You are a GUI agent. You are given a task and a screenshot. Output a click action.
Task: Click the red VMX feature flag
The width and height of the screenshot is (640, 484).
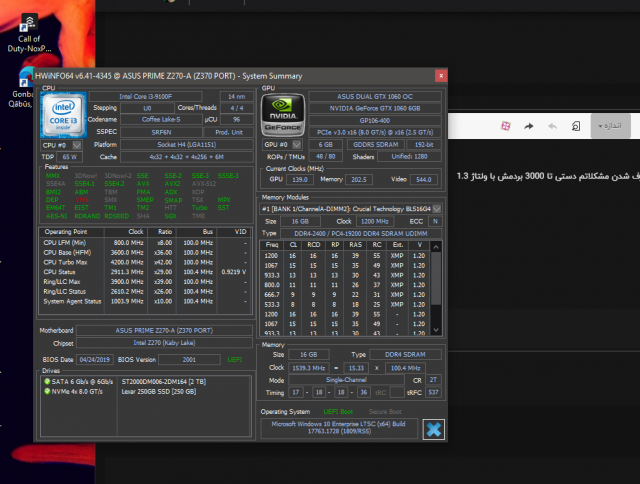point(82,200)
